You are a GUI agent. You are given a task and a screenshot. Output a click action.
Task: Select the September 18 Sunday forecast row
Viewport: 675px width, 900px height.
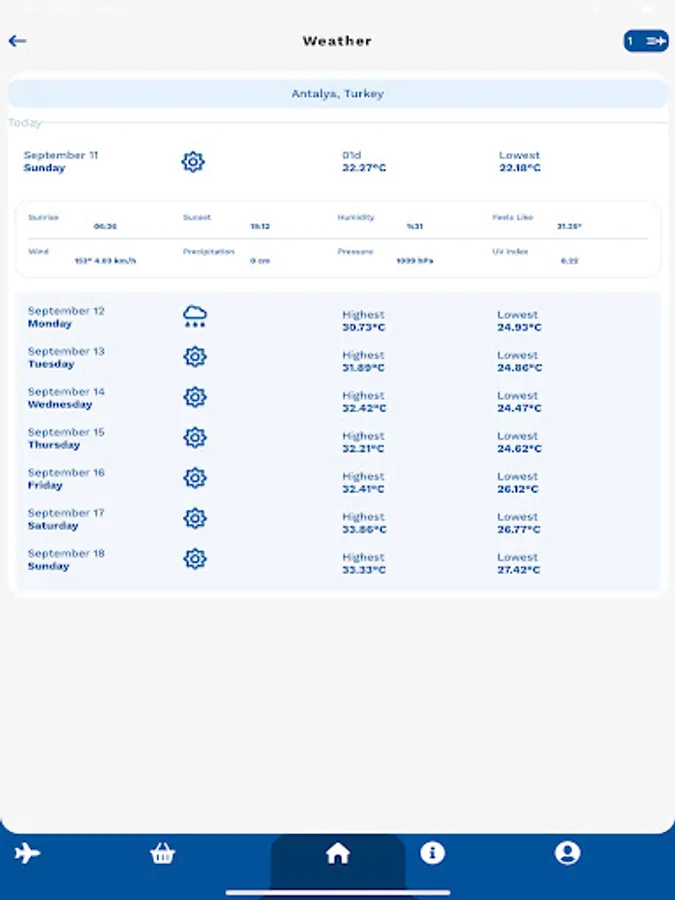[x=338, y=560]
